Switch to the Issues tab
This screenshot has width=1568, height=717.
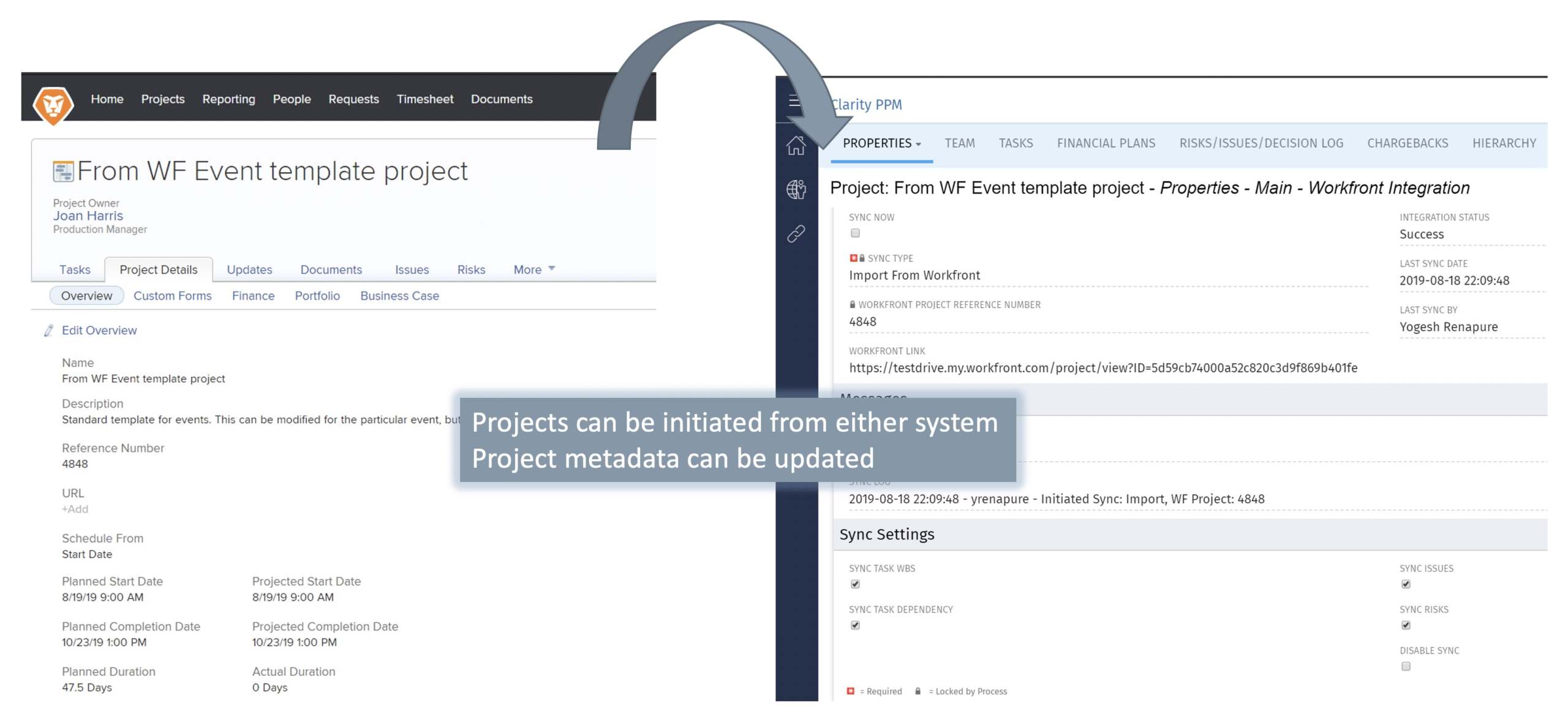pyautogui.click(x=412, y=269)
